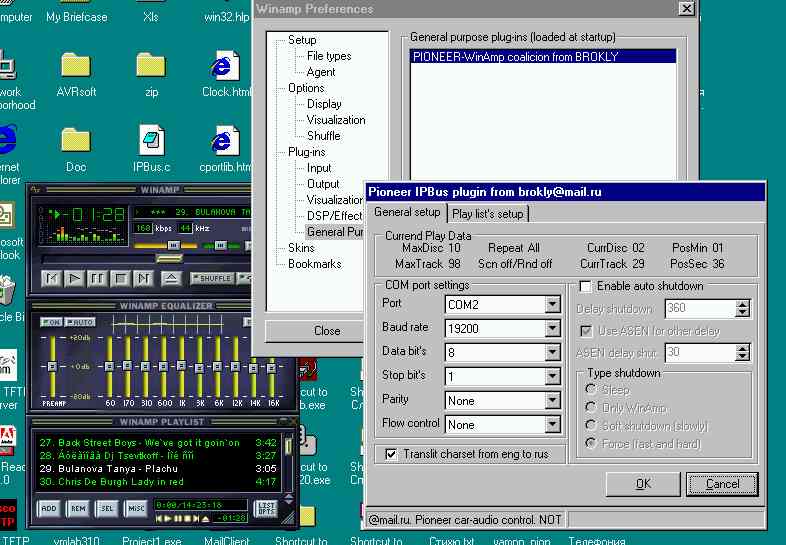
Task: Click the Winamp volume slider
Action: pos(165,246)
